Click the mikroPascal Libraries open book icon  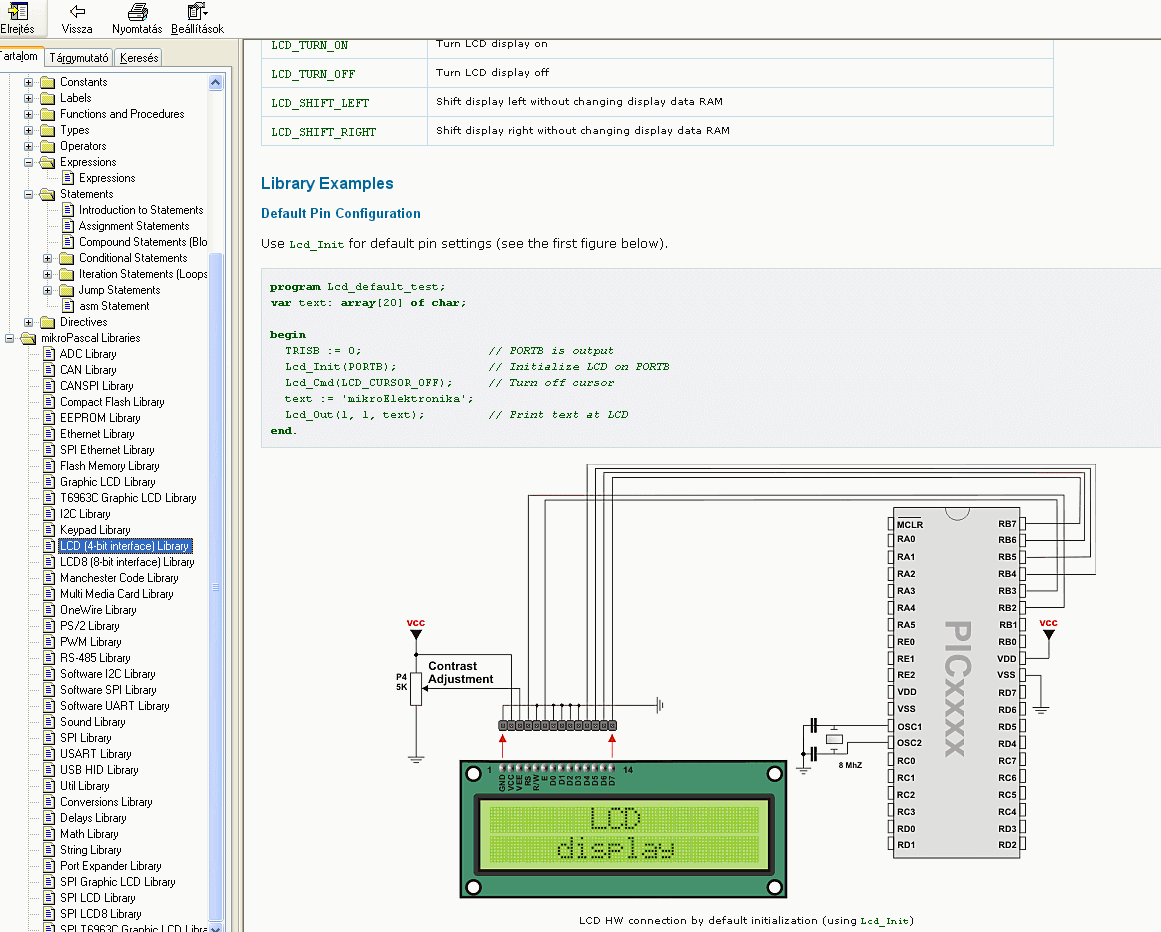(28, 338)
